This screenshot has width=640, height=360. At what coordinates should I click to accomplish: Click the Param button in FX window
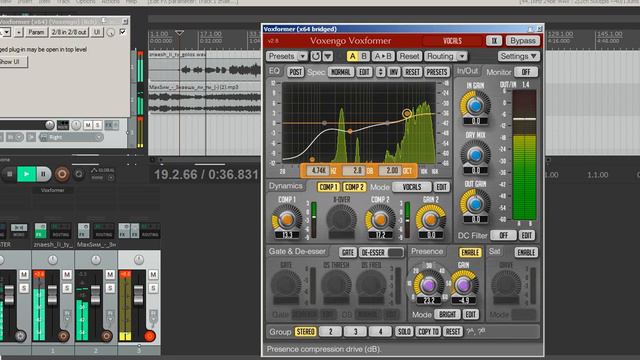36,32
